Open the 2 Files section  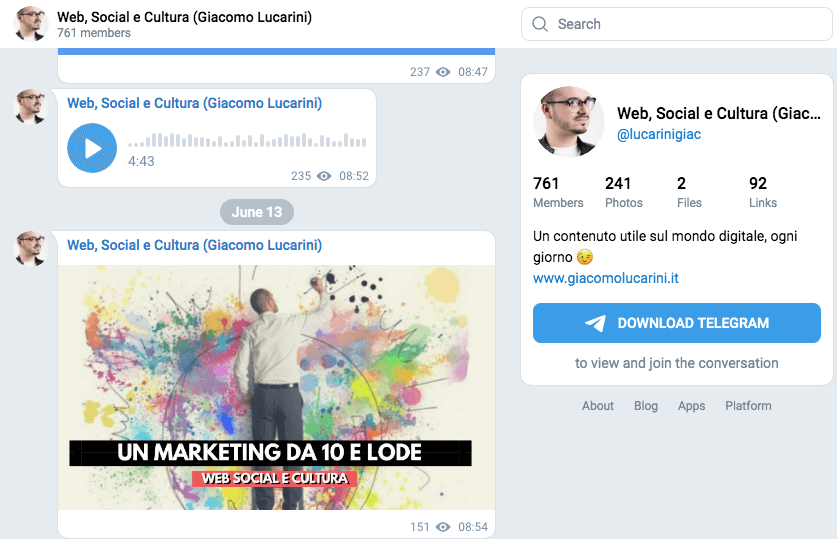(x=690, y=192)
